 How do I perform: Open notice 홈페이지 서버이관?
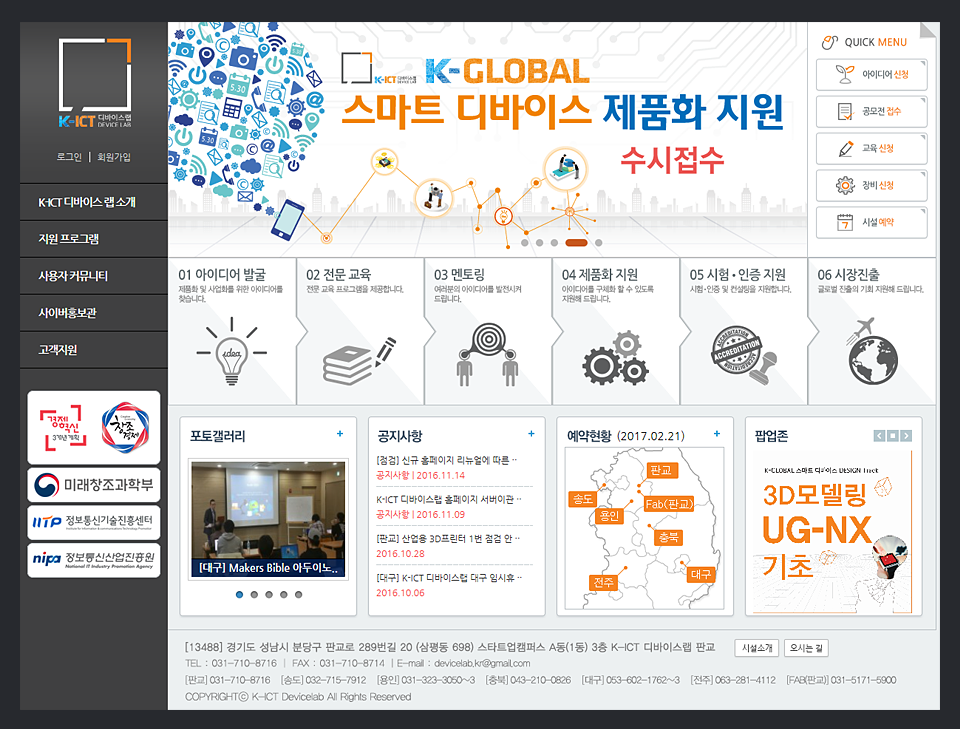click(449, 499)
